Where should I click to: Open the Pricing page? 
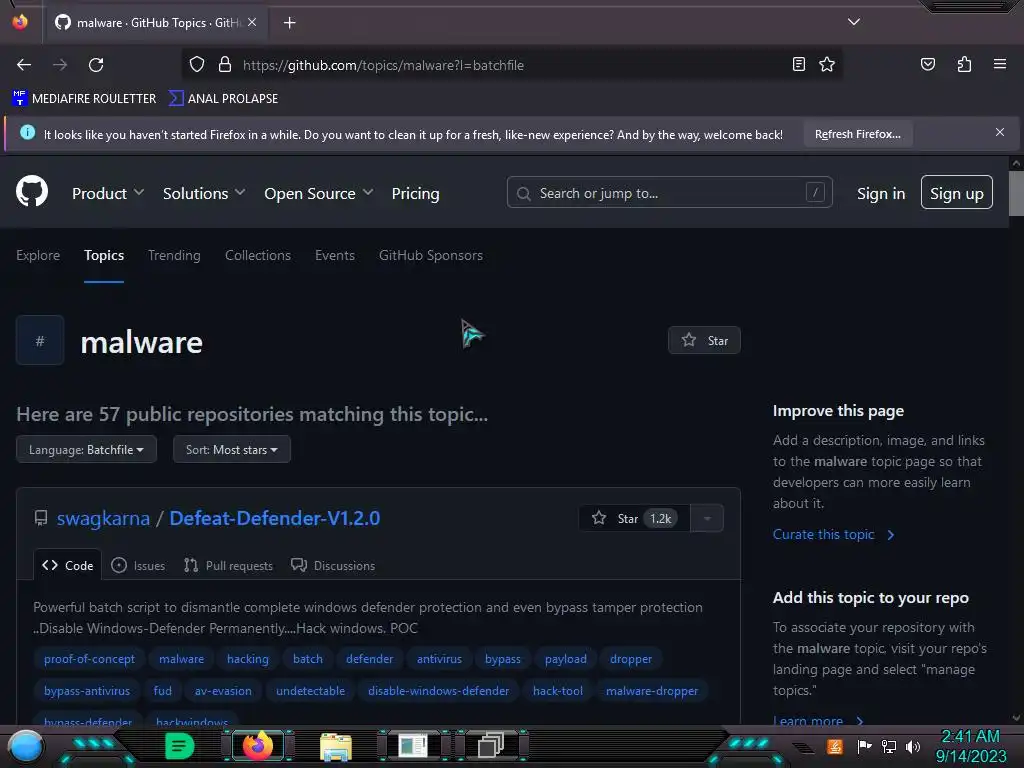[415, 193]
